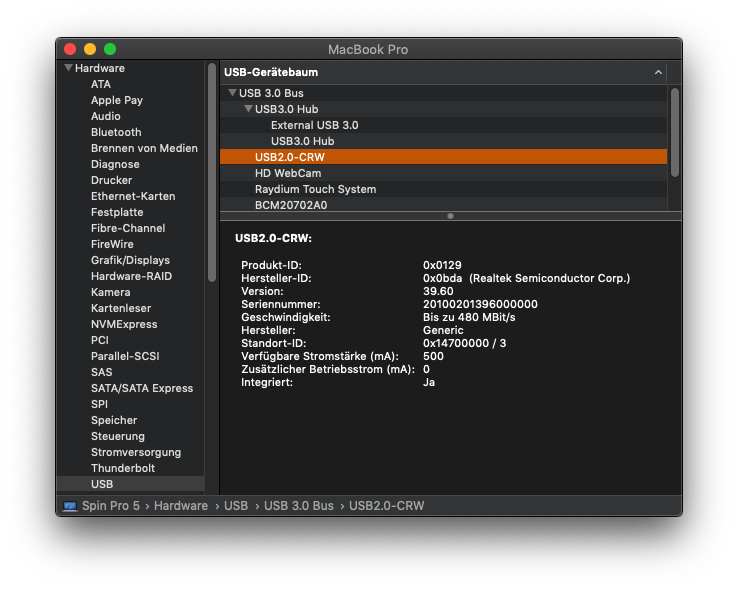
Task: Click Spin Pro 5 in path bar
Action: click(111, 506)
